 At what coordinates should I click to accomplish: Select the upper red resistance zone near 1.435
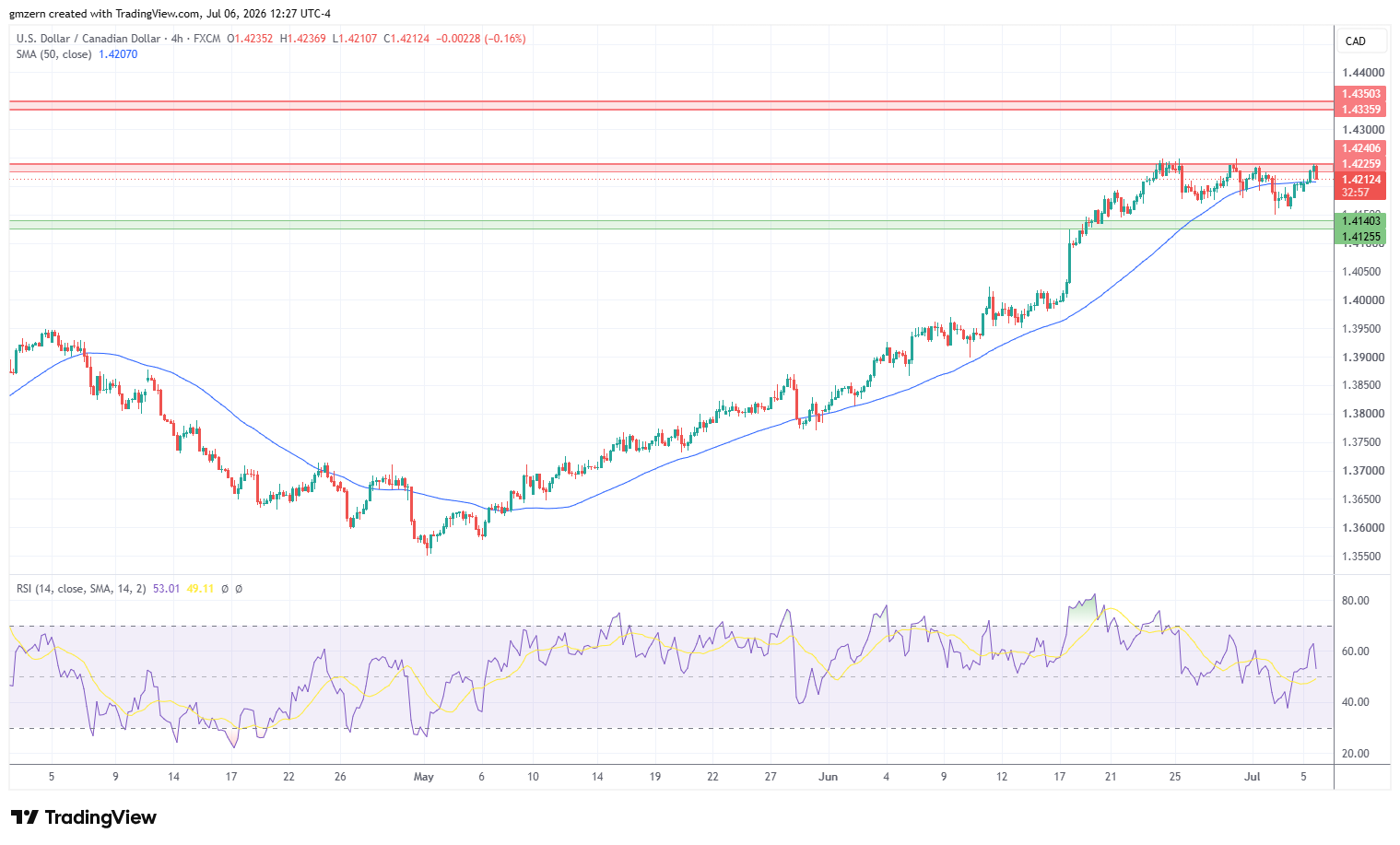pos(671,105)
